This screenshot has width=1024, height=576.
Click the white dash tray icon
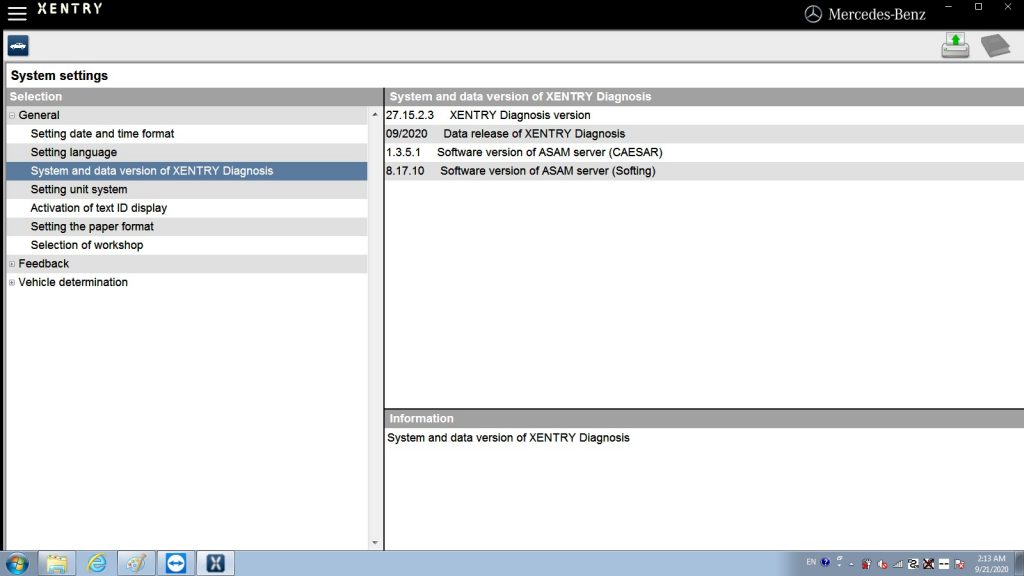tap(944, 564)
